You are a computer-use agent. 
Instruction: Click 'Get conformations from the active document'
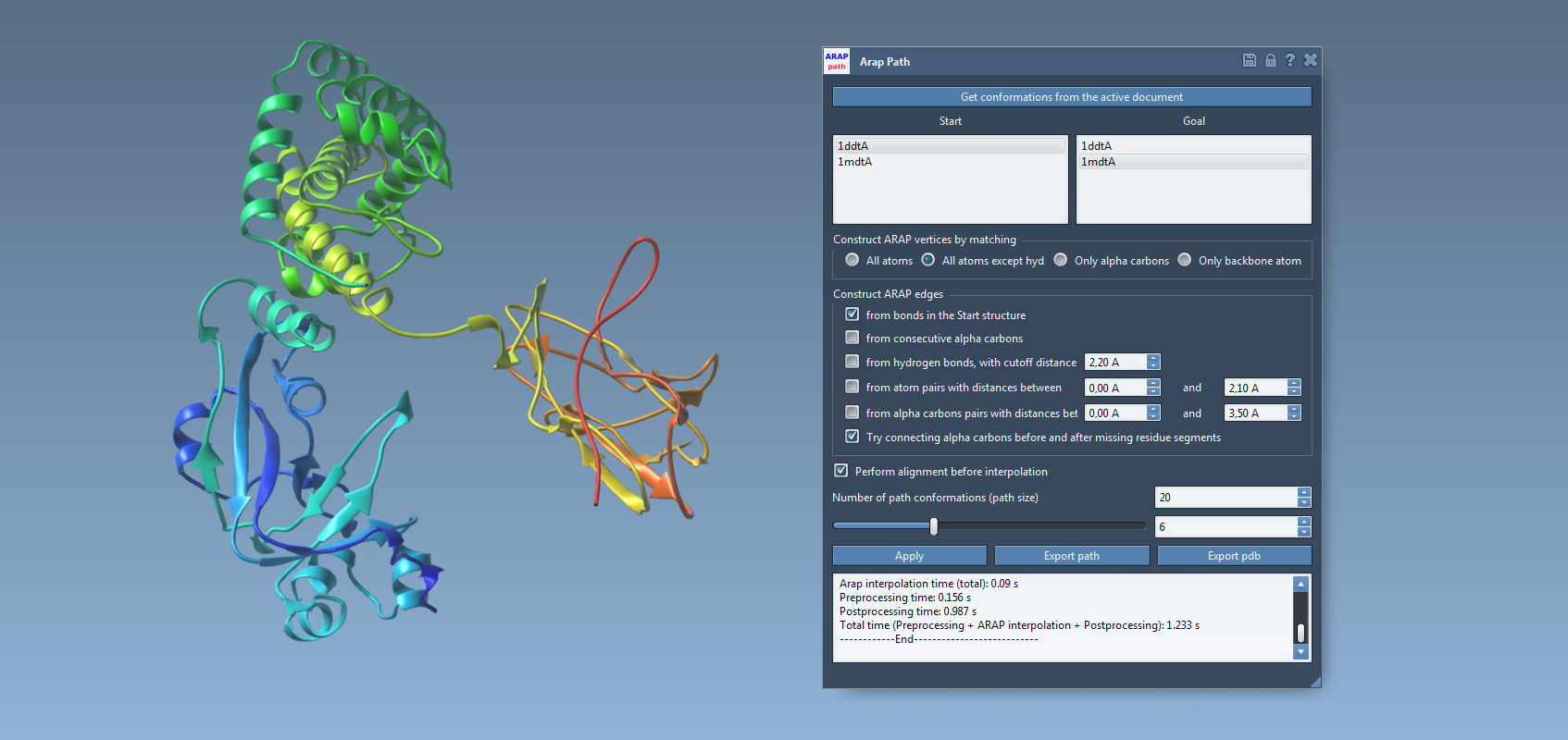tap(1071, 97)
